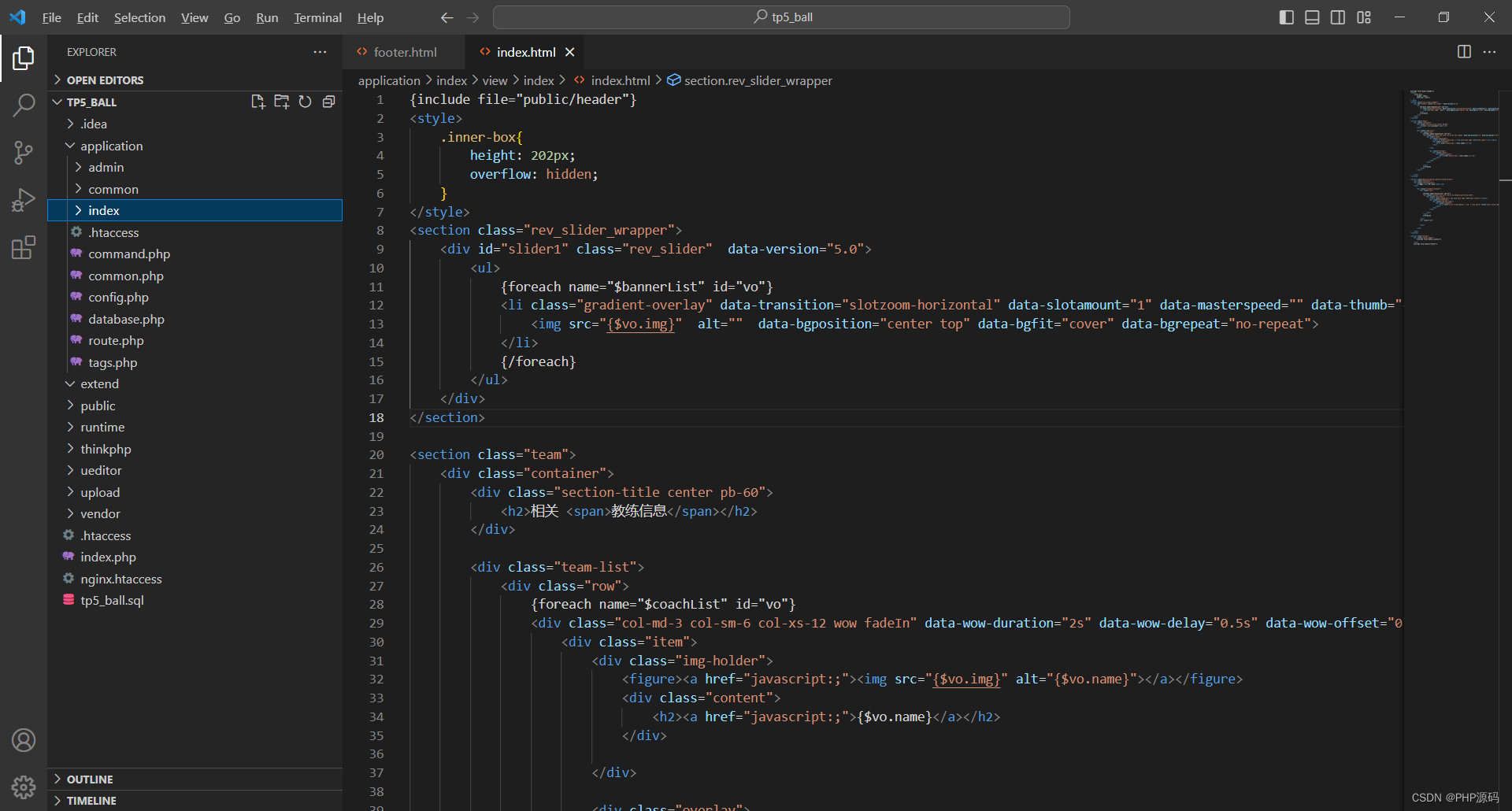This screenshot has width=1512, height=811.
Task: Open root index.php file
Action: pyautogui.click(x=108, y=557)
